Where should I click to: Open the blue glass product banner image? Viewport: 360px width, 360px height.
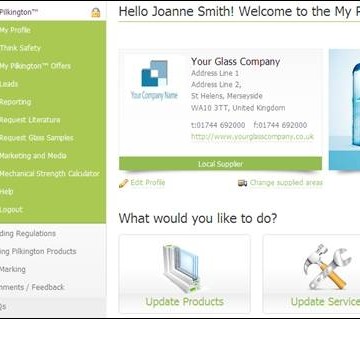344,110
